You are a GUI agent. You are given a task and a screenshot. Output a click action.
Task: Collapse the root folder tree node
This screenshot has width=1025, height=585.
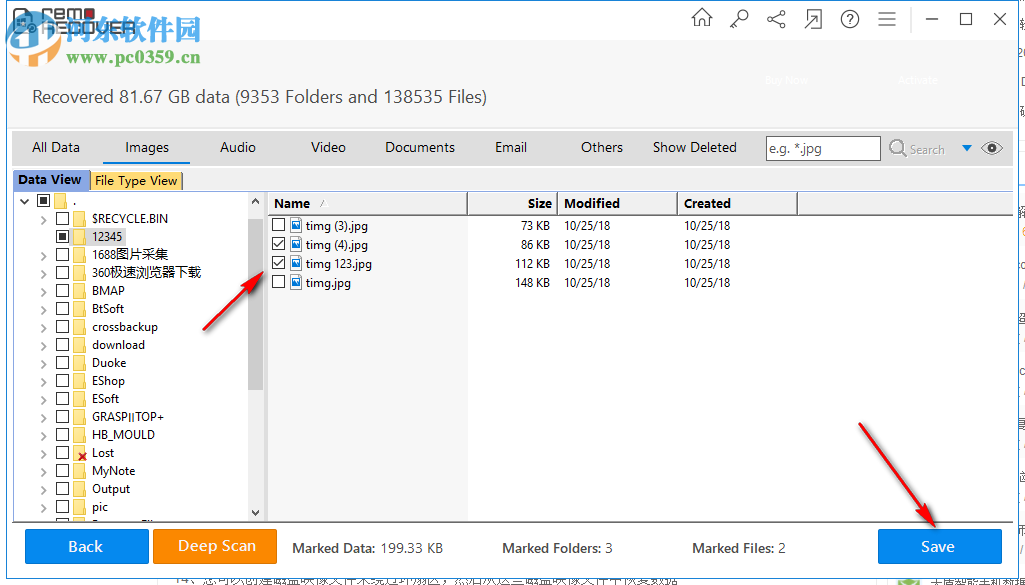coord(25,201)
